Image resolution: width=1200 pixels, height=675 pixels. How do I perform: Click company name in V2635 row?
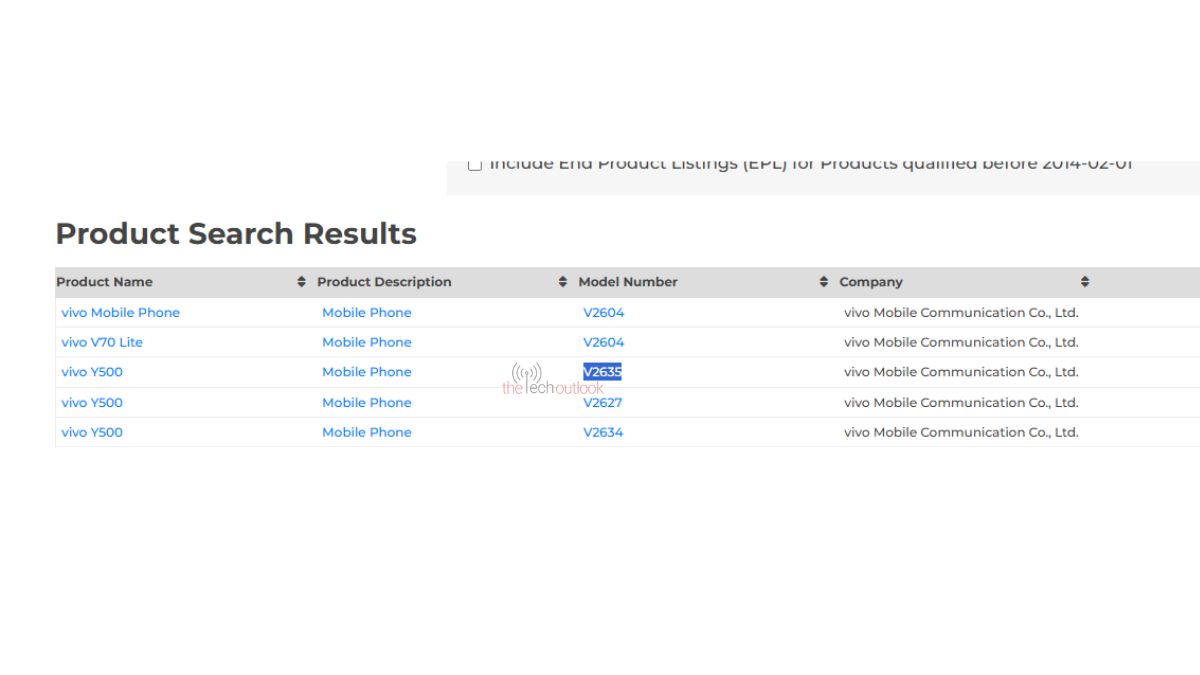tap(961, 372)
